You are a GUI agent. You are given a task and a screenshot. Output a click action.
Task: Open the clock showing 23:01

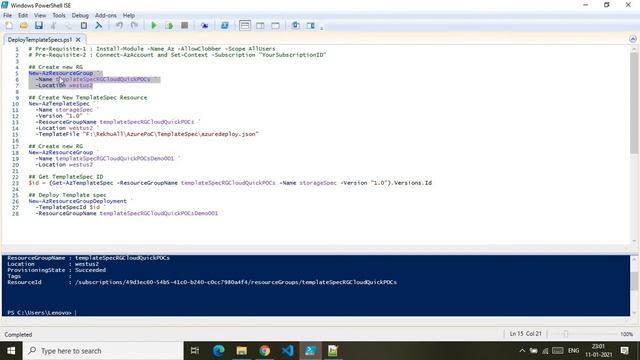point(599,351)
